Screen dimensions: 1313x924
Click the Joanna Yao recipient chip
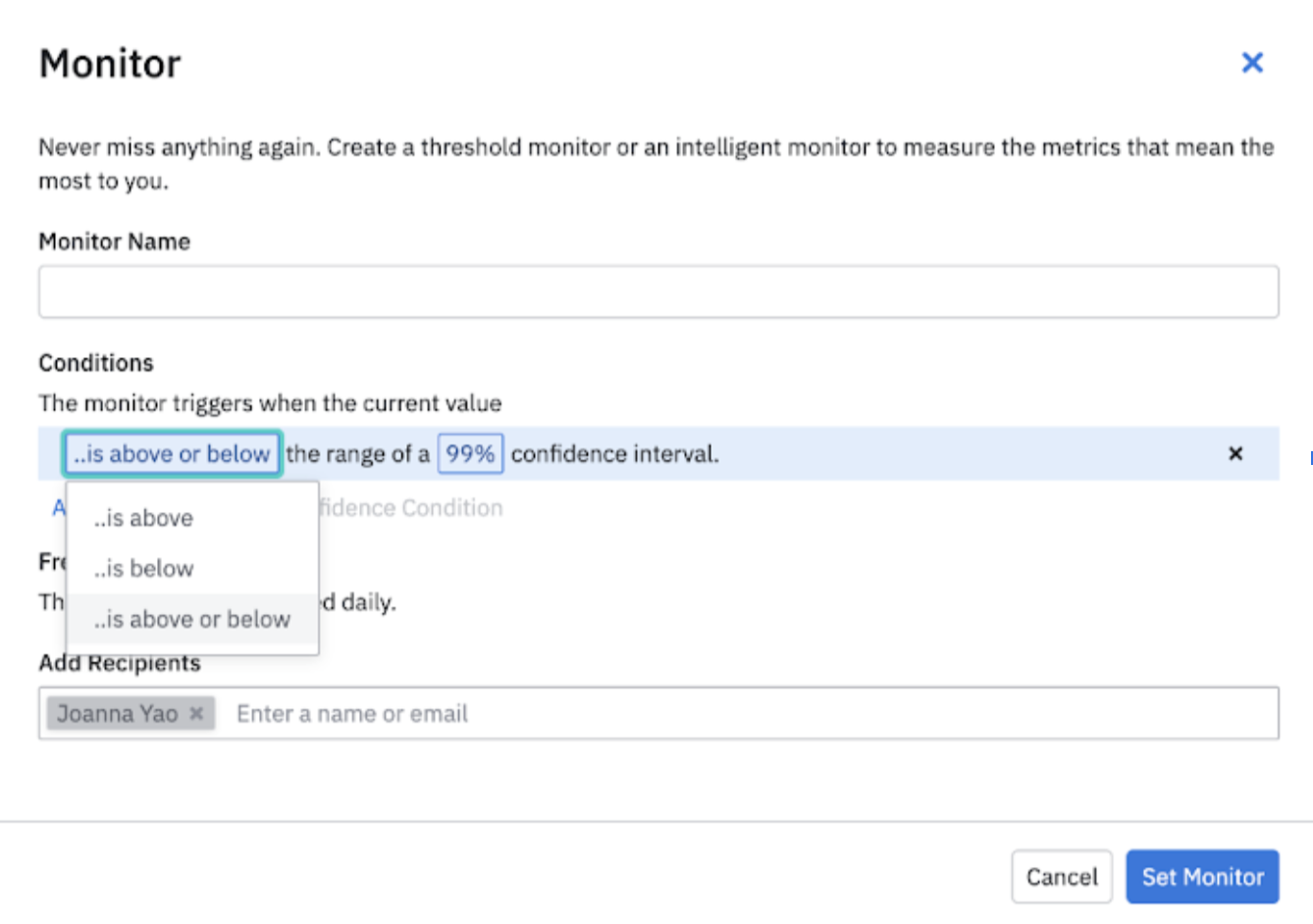118,713
